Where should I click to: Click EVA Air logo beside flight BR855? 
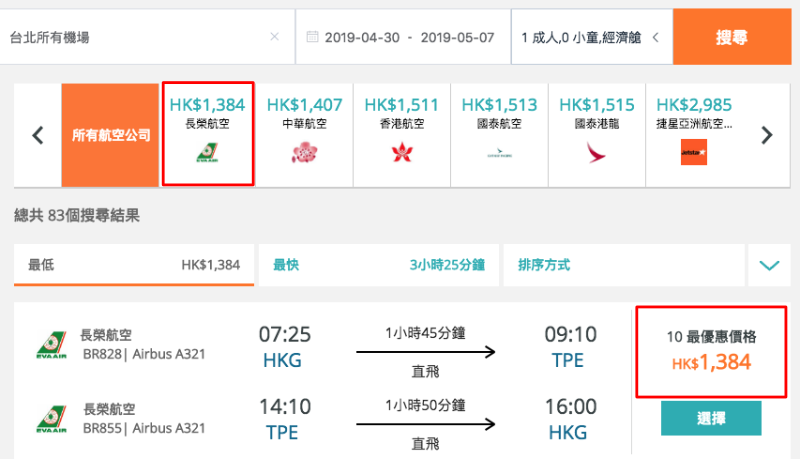(x=52, y=419)
